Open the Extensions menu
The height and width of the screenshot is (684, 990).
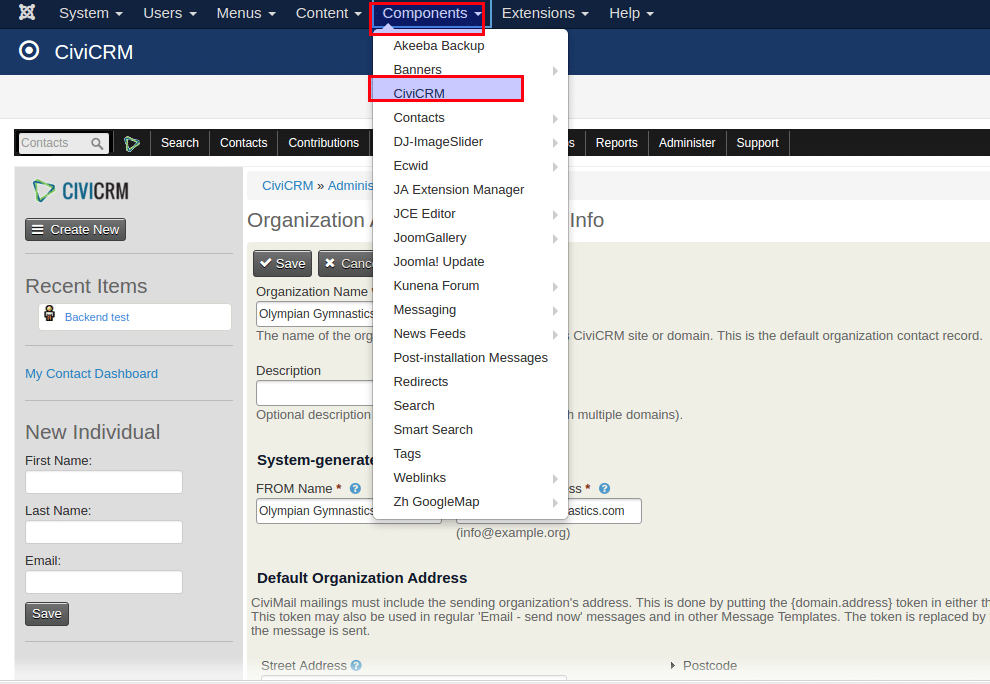point(545,13)
